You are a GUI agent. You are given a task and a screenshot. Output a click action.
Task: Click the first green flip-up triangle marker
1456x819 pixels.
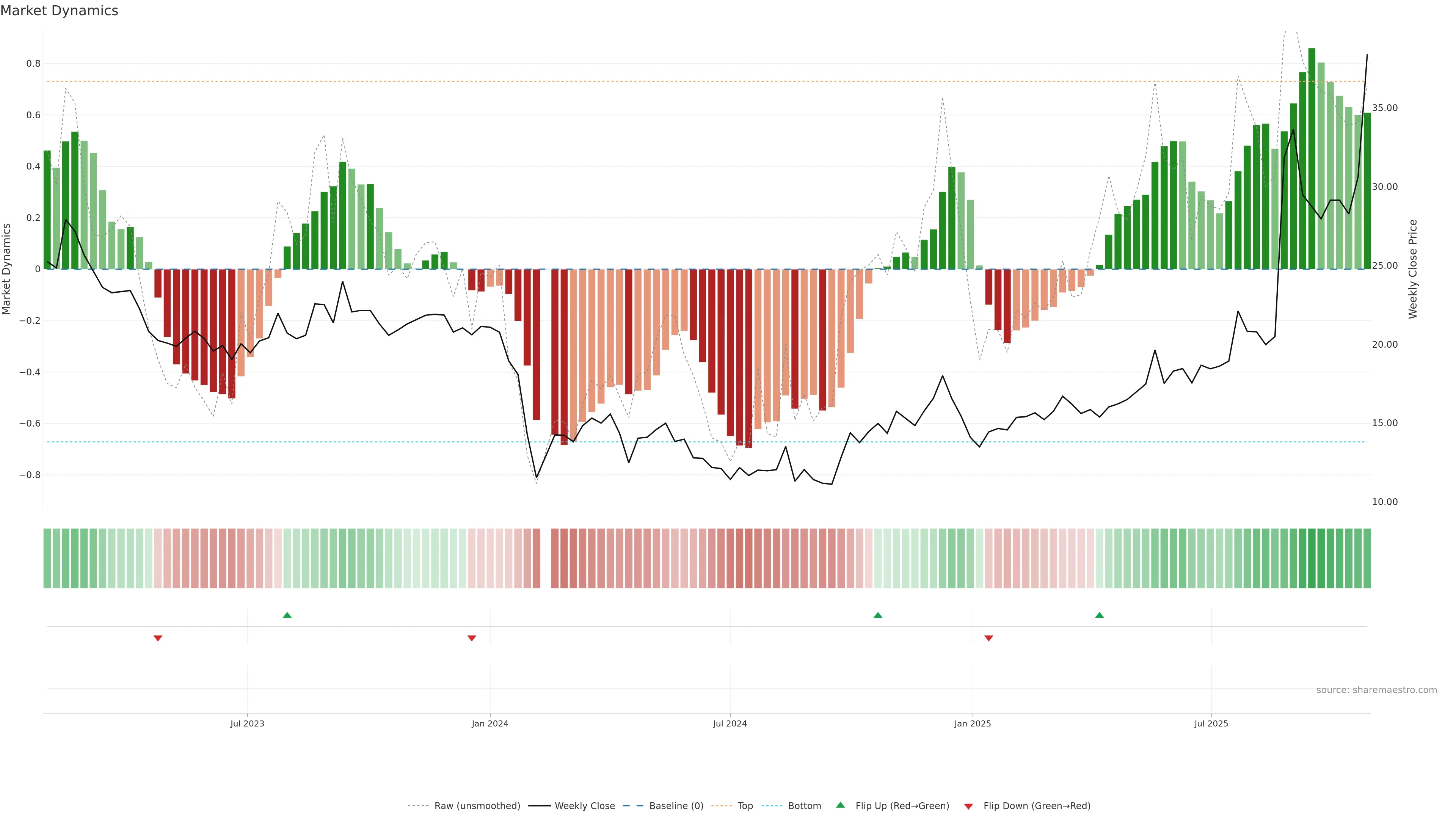coord(287,615)
